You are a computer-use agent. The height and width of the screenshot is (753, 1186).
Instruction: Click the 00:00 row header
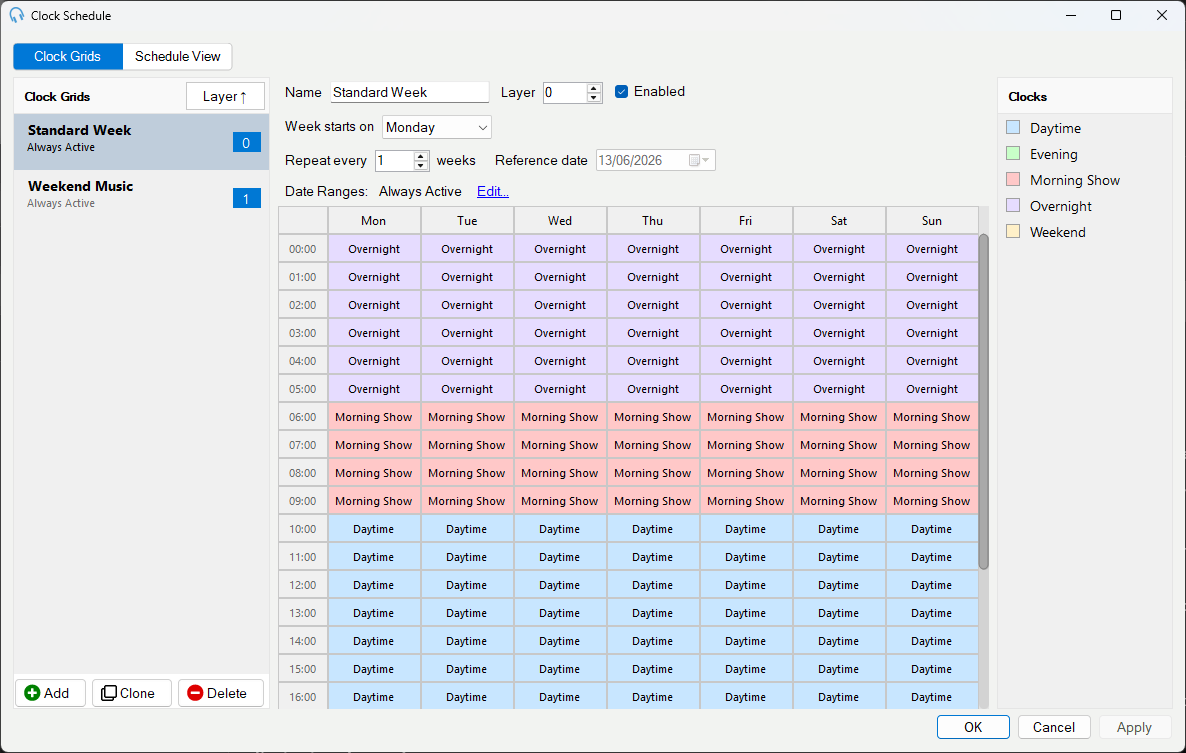click(303, 249)
